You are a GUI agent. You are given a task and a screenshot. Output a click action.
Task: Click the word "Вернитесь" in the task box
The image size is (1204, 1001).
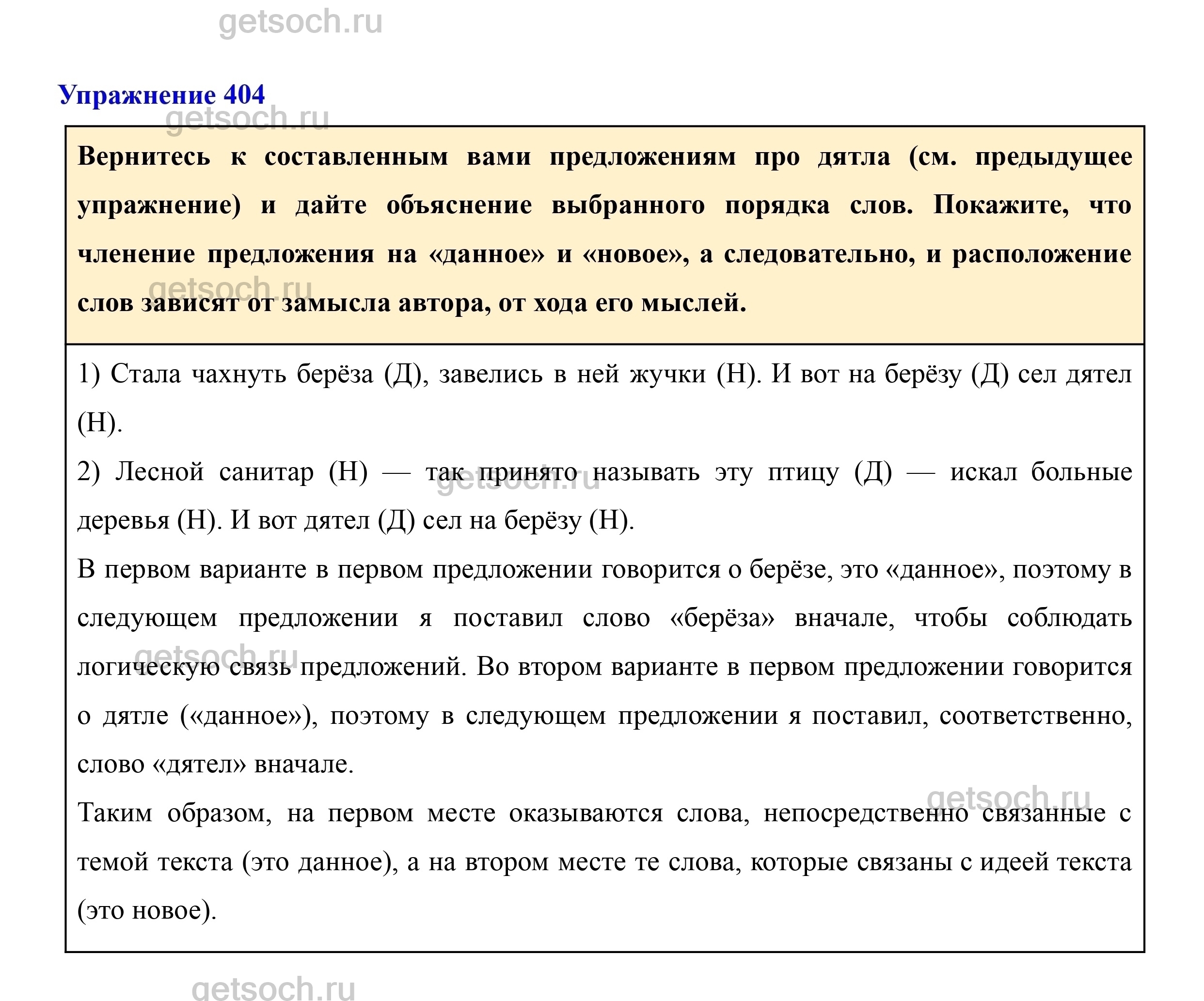click(x=144, y=156)
